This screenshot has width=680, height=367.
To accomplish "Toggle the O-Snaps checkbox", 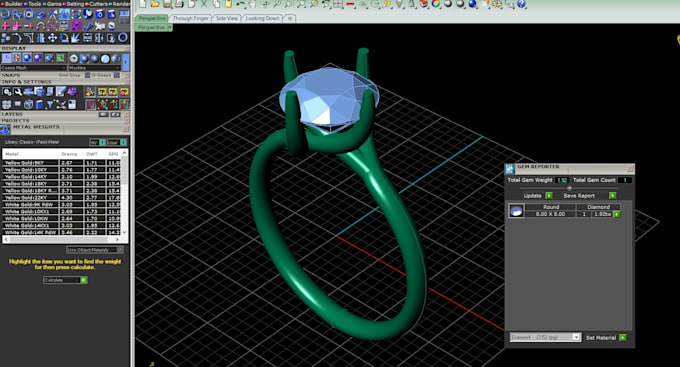I will tap(116, 75).
